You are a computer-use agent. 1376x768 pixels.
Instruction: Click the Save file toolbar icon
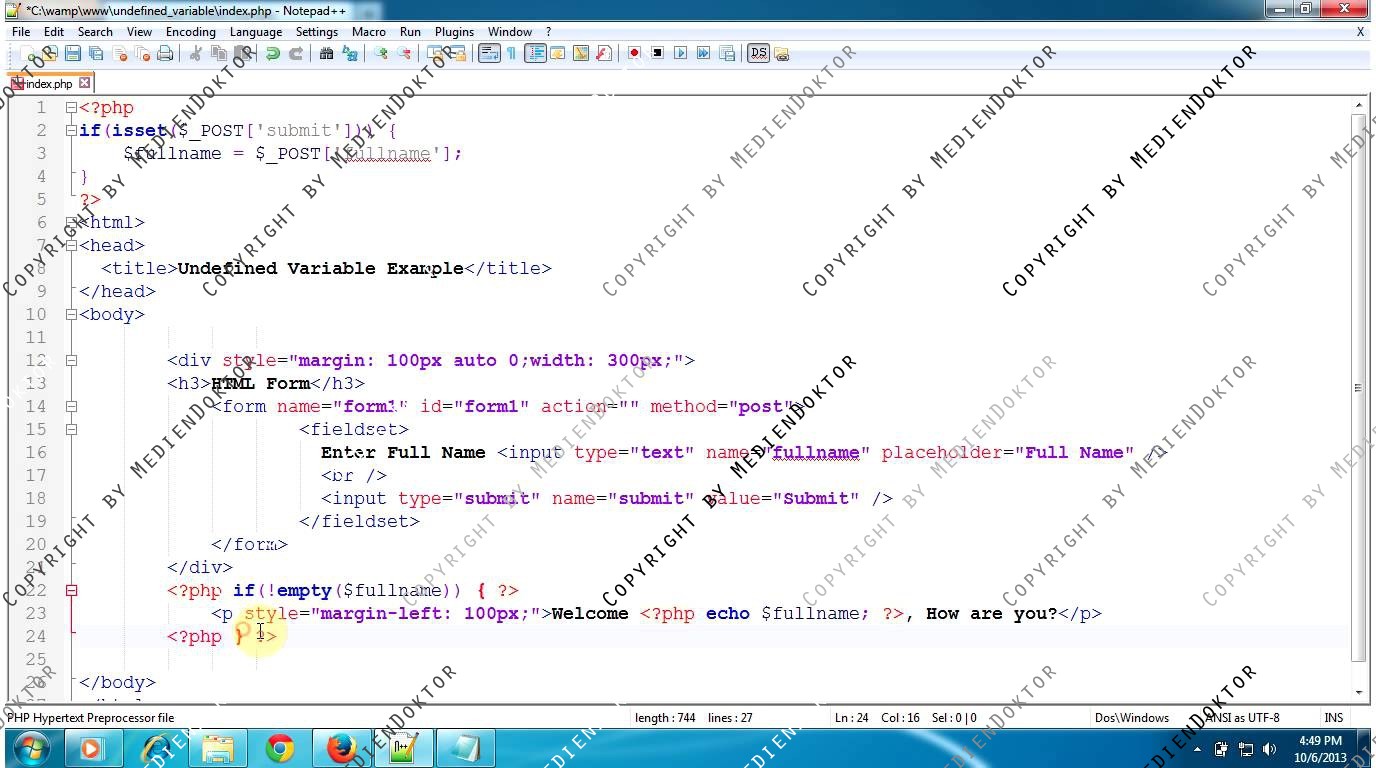click(73, 54)
